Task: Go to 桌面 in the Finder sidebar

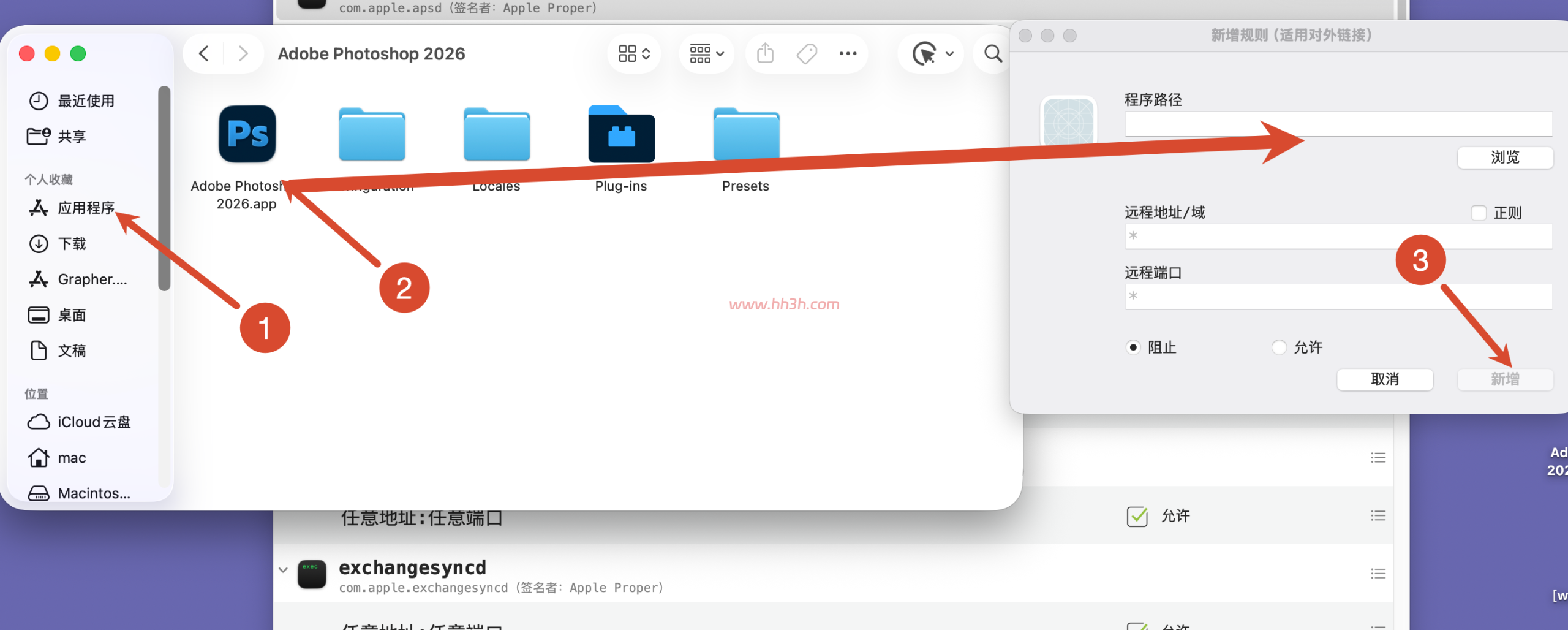Action: coord(58,315)
